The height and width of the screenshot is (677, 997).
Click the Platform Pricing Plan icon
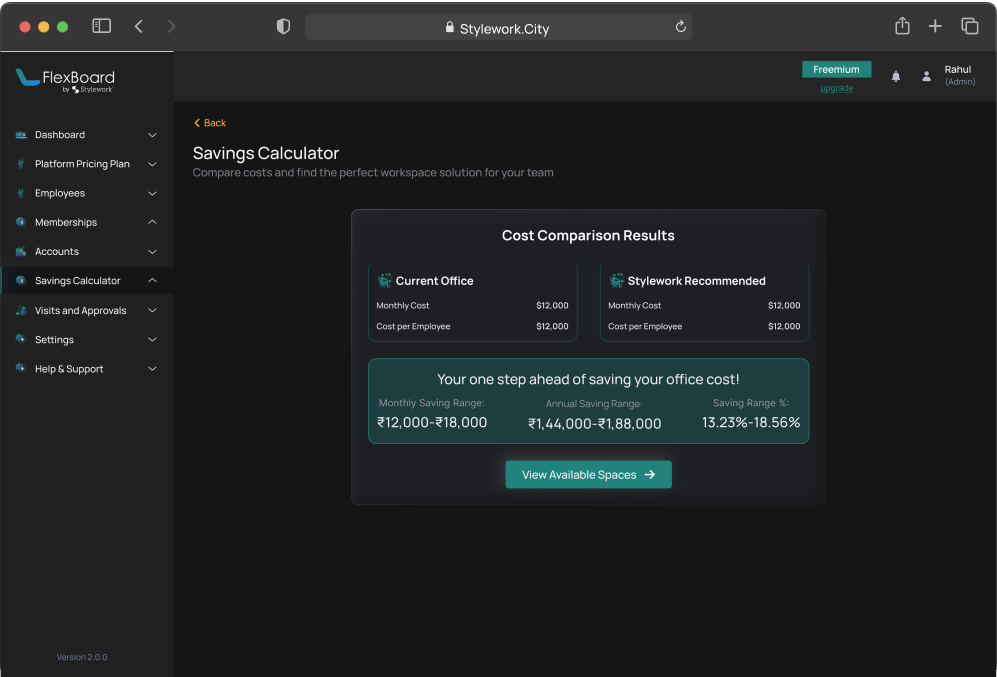click(x=21, y=164)
